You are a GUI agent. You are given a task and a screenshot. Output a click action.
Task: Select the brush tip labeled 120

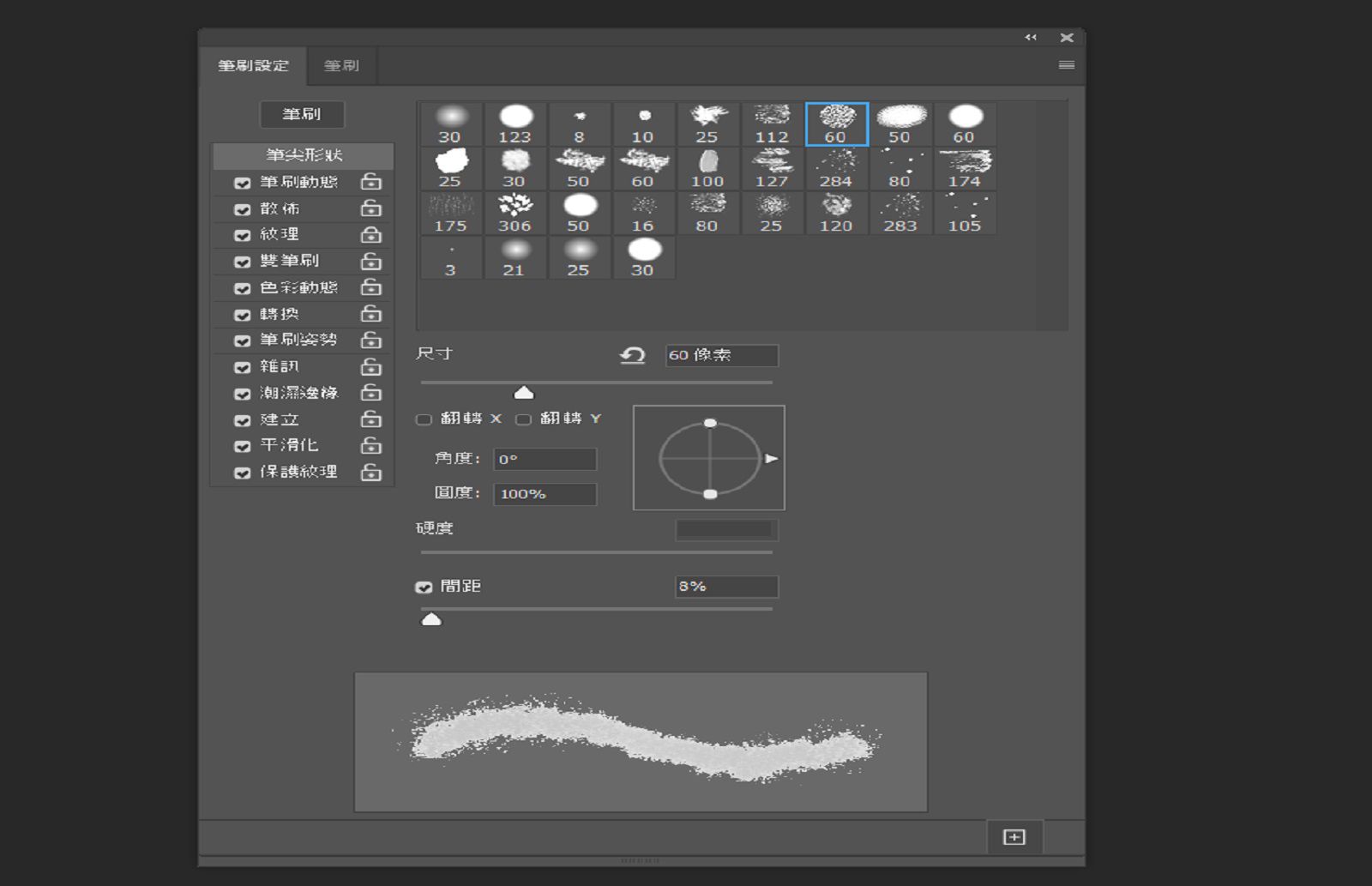pyautogui.click(x=836, y=214)
